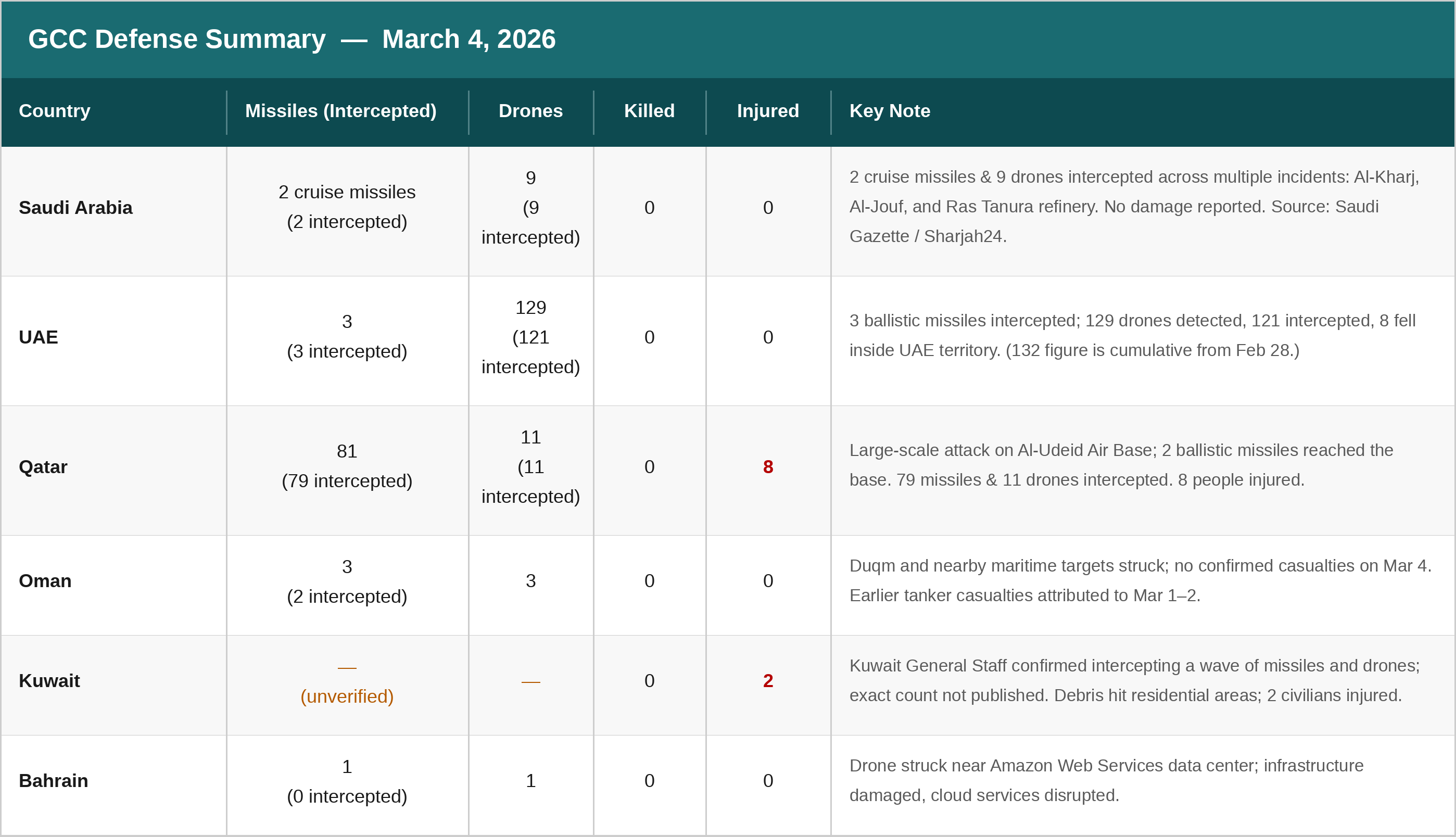Click the Oman country cell
This screenshot has height=837, width=1456.
(45, 581)
